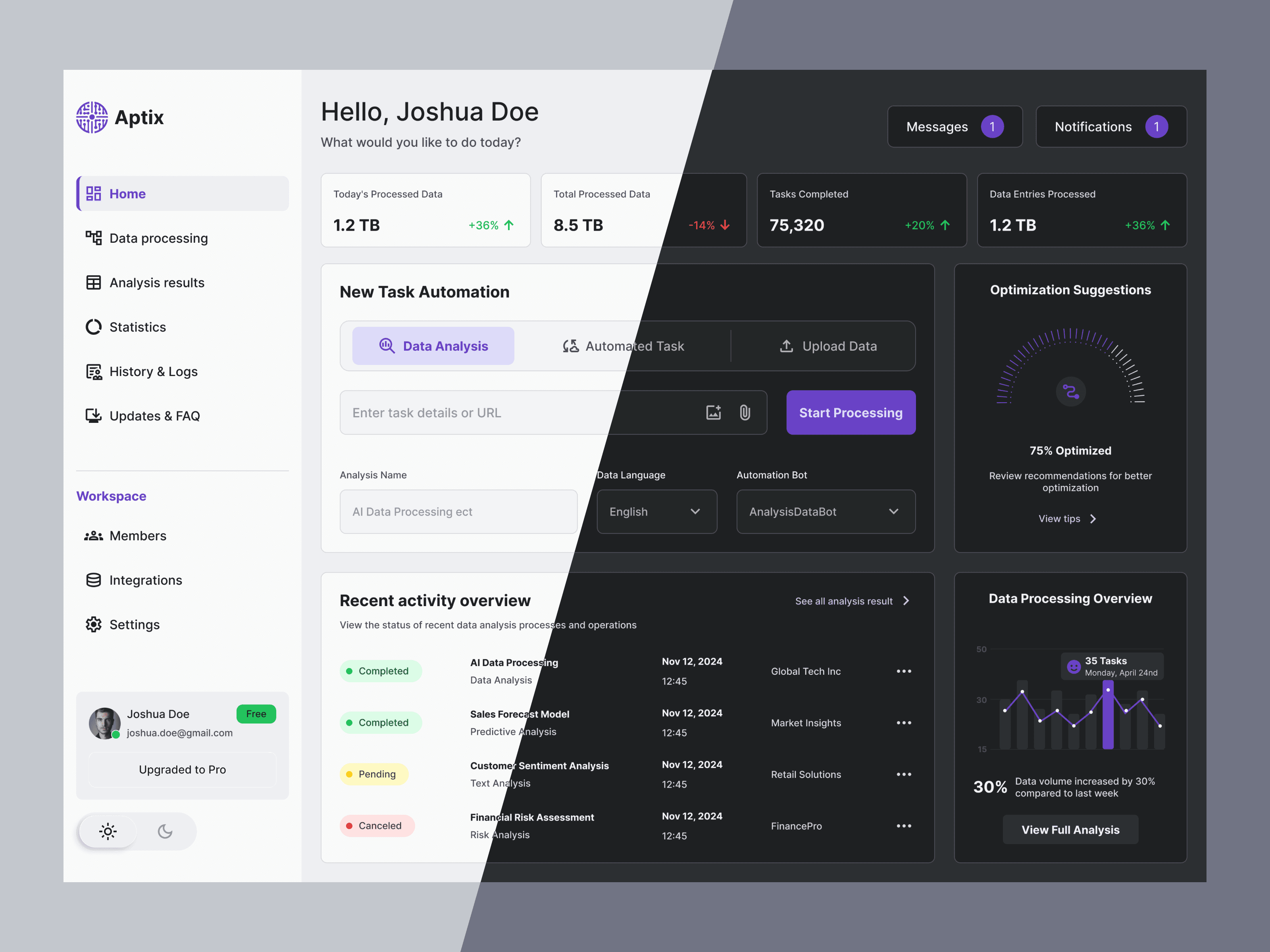This screenshot has width=1270, height=952.
Task: Select the Analysis results icon in sidebar
Action: coord(94,282)
